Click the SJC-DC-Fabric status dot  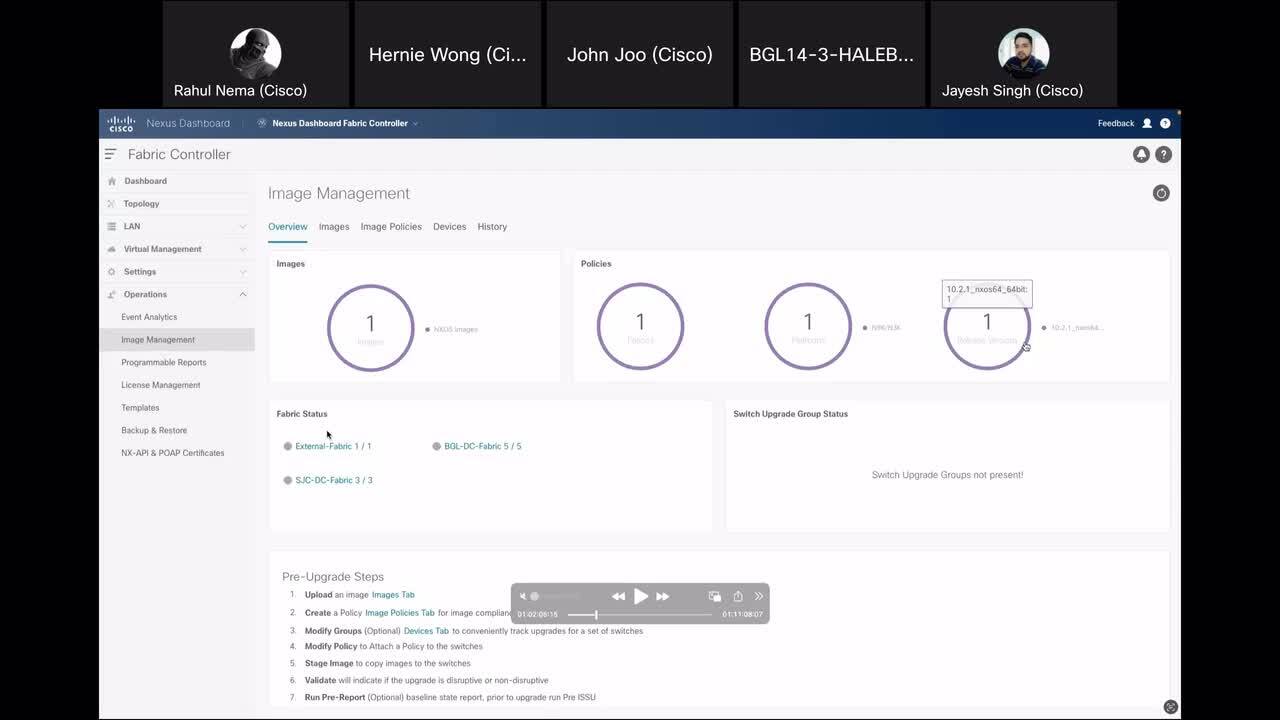(288, 480)
